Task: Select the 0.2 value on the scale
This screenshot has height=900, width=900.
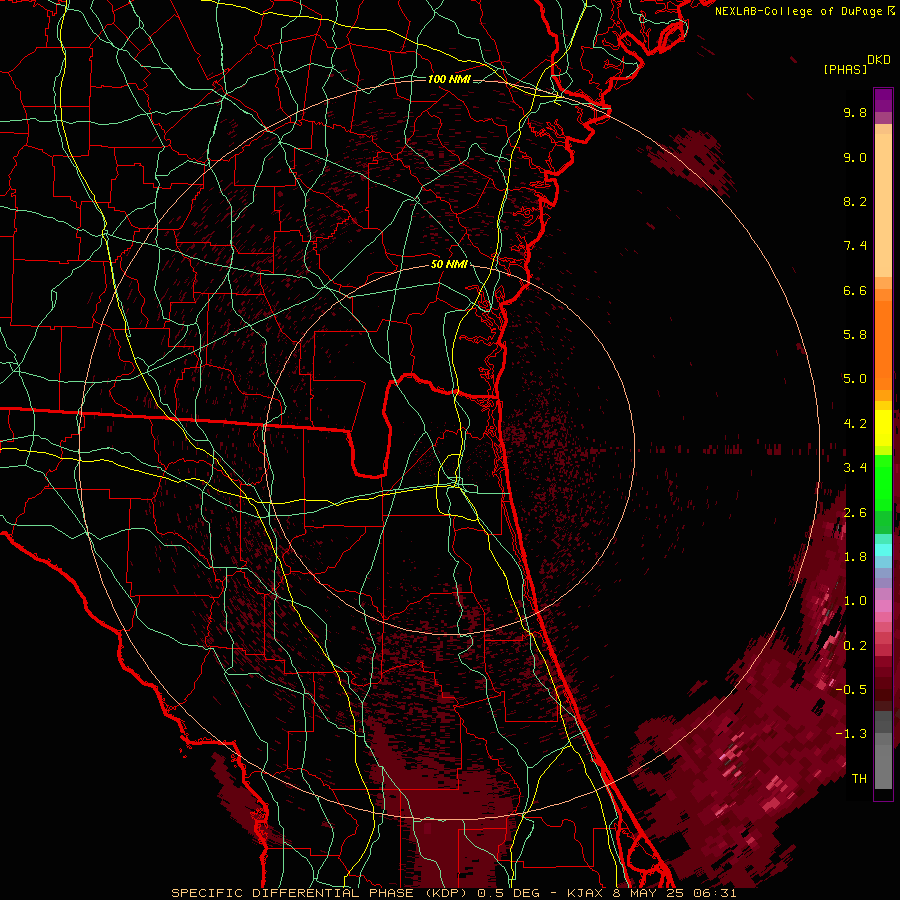Action: pos(855,646)
